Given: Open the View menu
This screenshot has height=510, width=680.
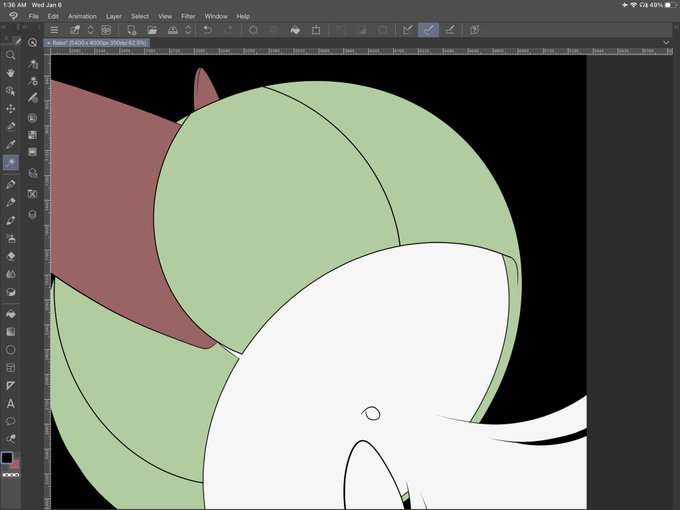Looking at the screenshot, I should tap(165, 16).
